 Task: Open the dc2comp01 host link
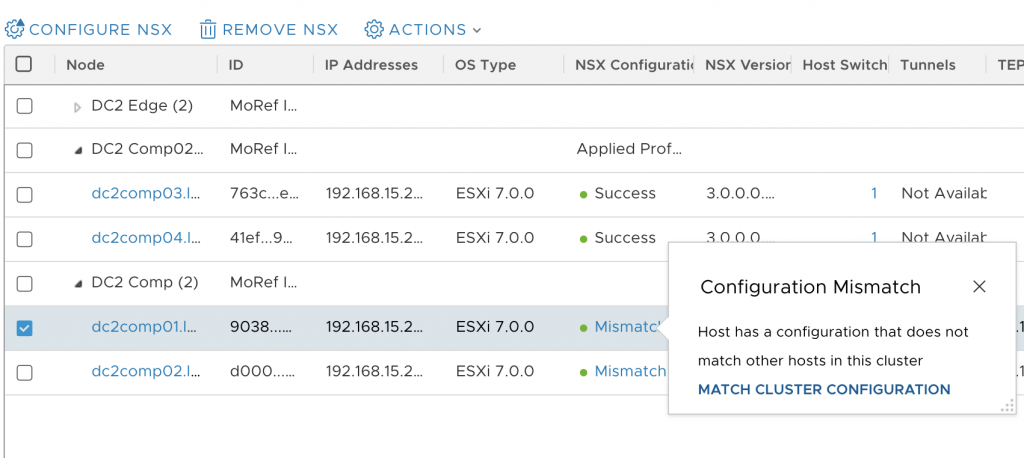pyautogui.click(x=146, y=327)
